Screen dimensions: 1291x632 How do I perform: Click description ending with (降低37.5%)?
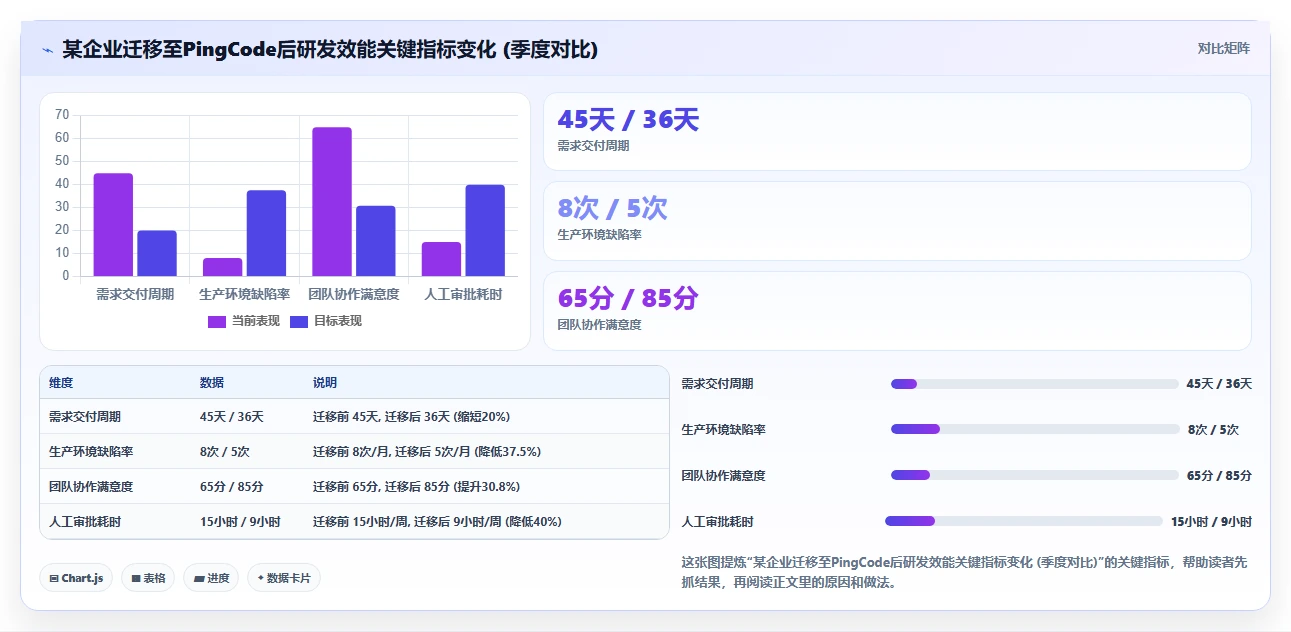pyautogui.click(x=427, y=451)
